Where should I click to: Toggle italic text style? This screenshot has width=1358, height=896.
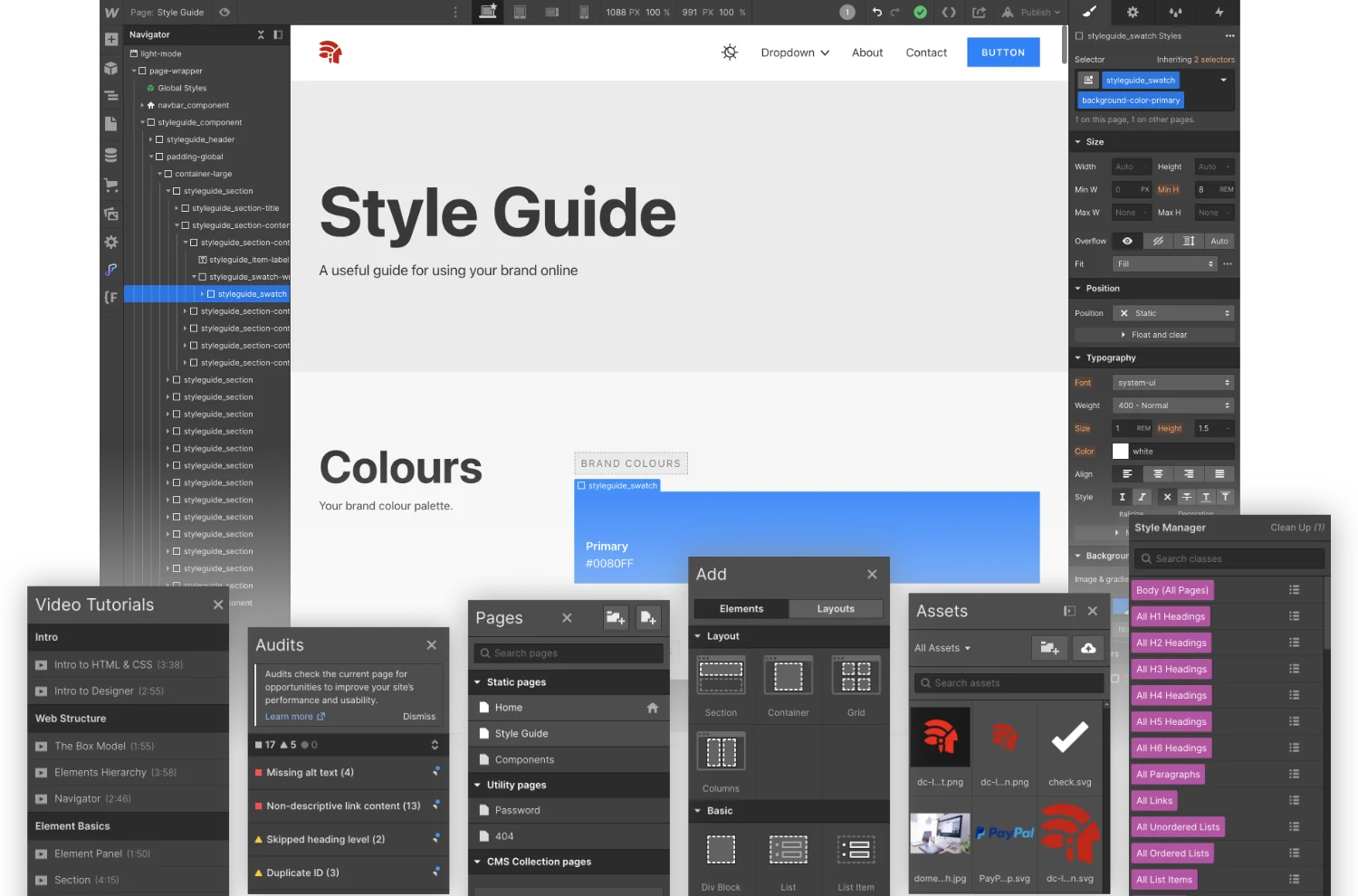click(1143, 497)
